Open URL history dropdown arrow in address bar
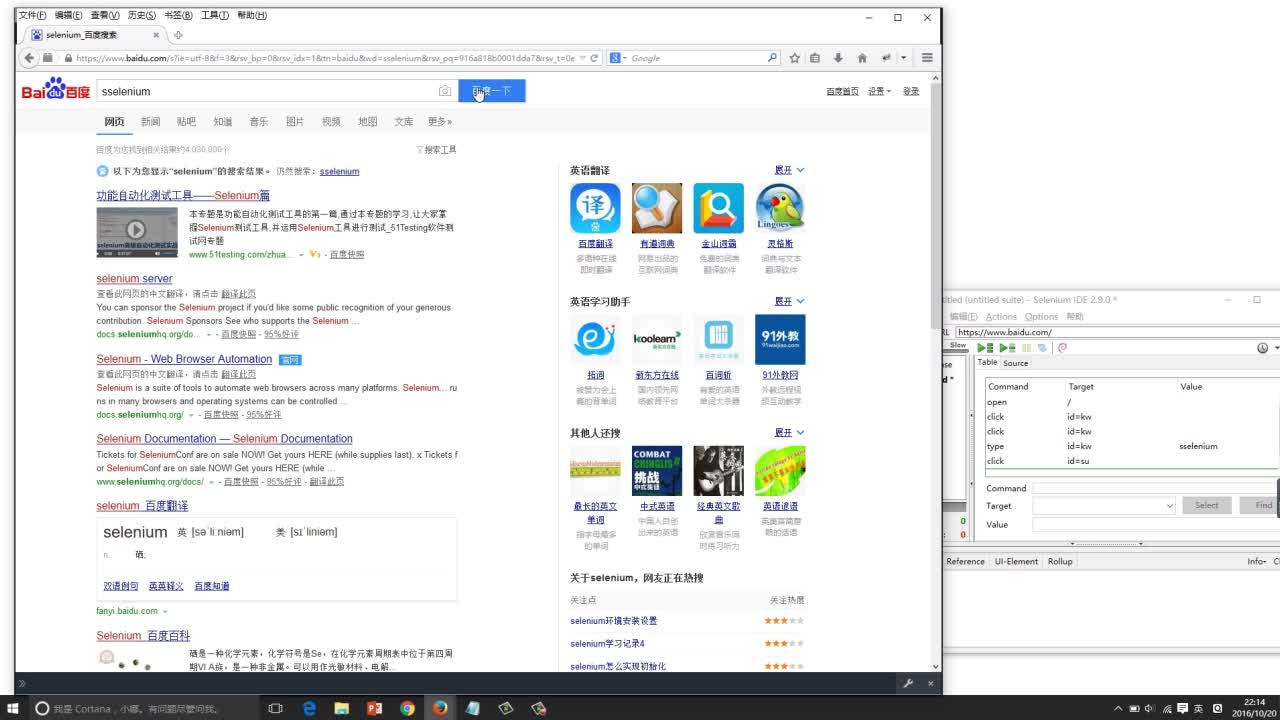The image size is (1280, 720). [582, 58]
